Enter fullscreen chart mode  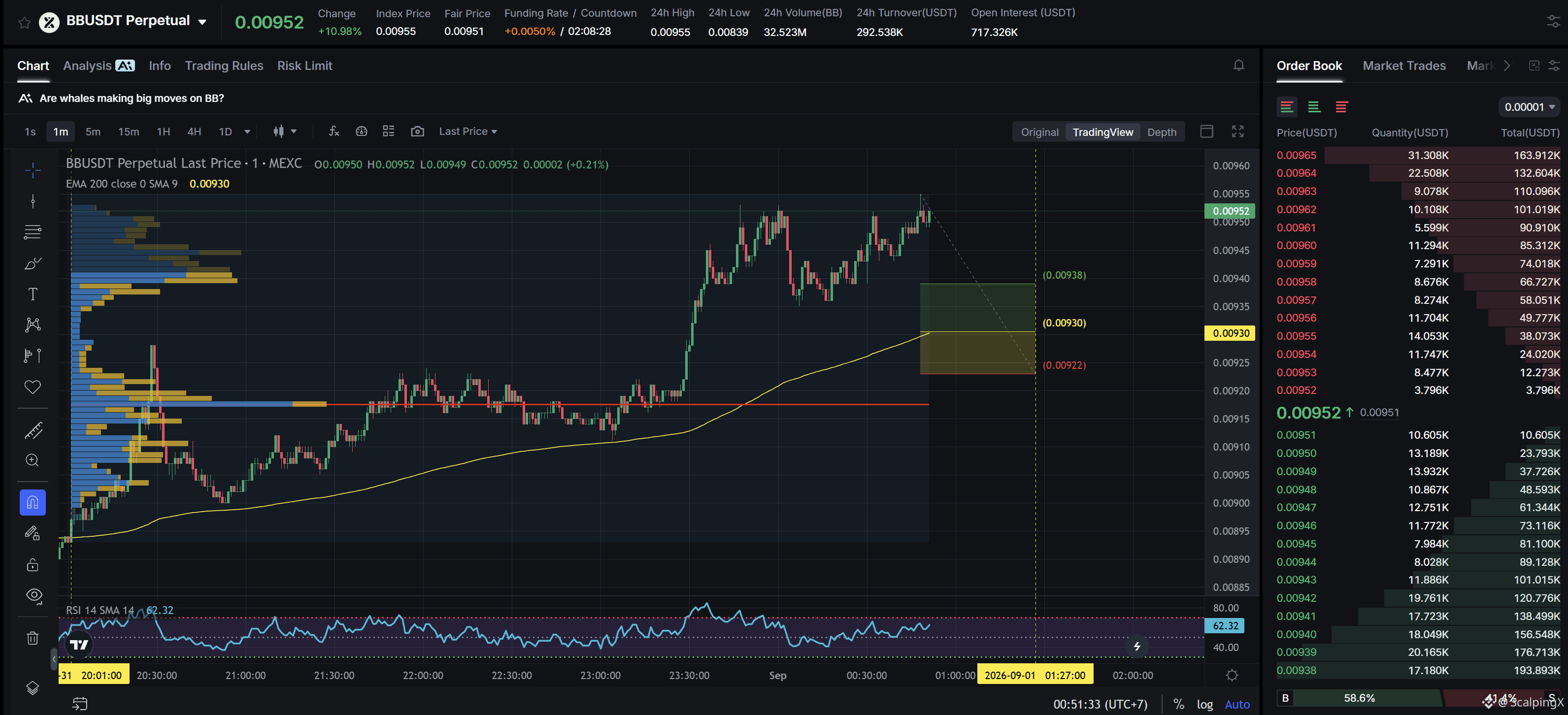point(1237,131)
